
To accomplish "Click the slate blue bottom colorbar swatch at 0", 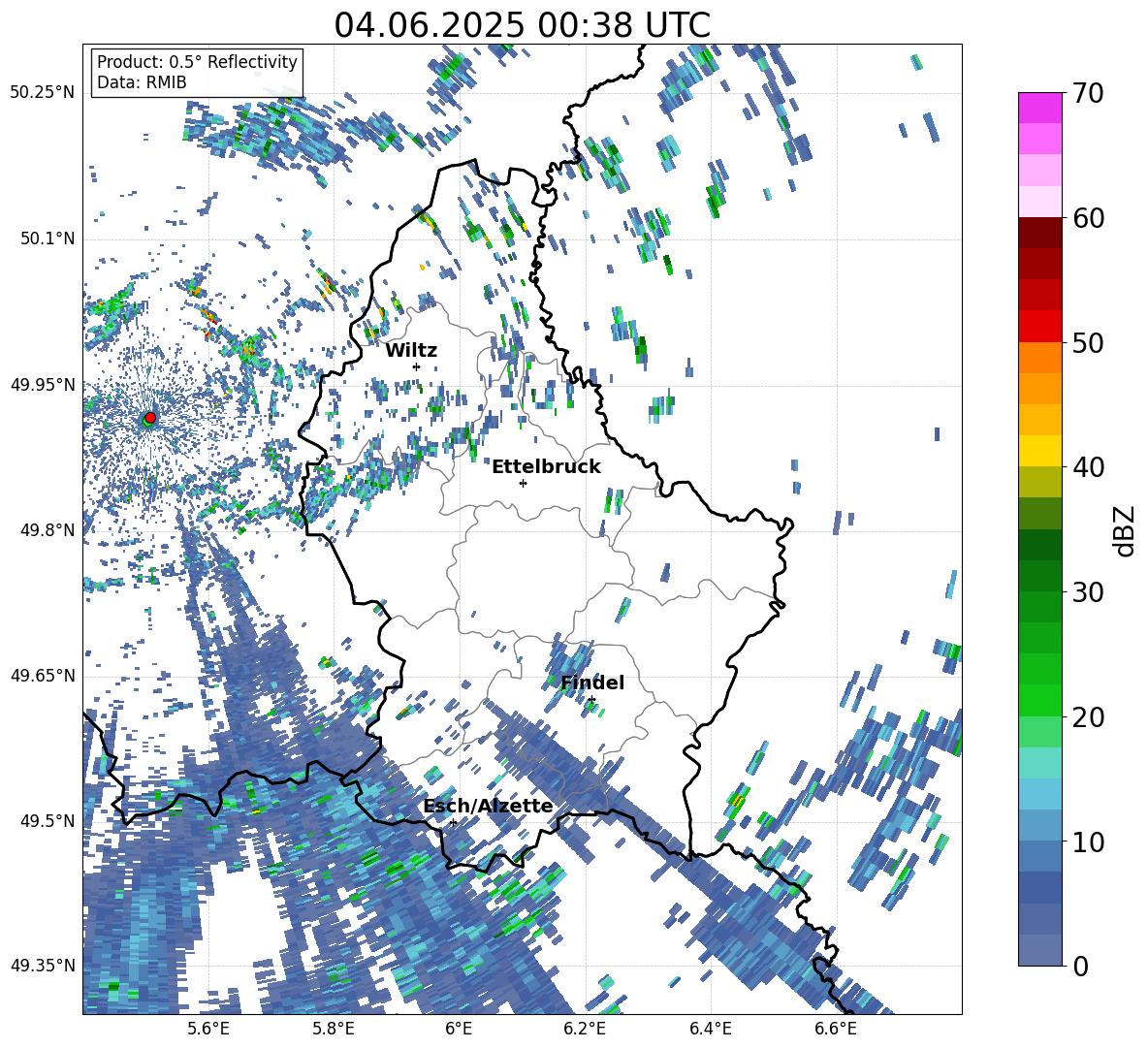I will 1039,950.
